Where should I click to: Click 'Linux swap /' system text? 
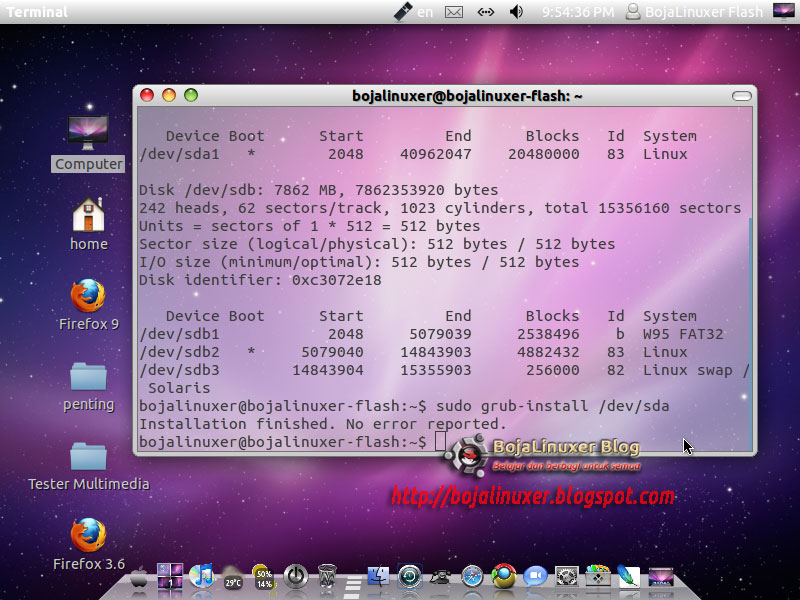pos(696,370)
